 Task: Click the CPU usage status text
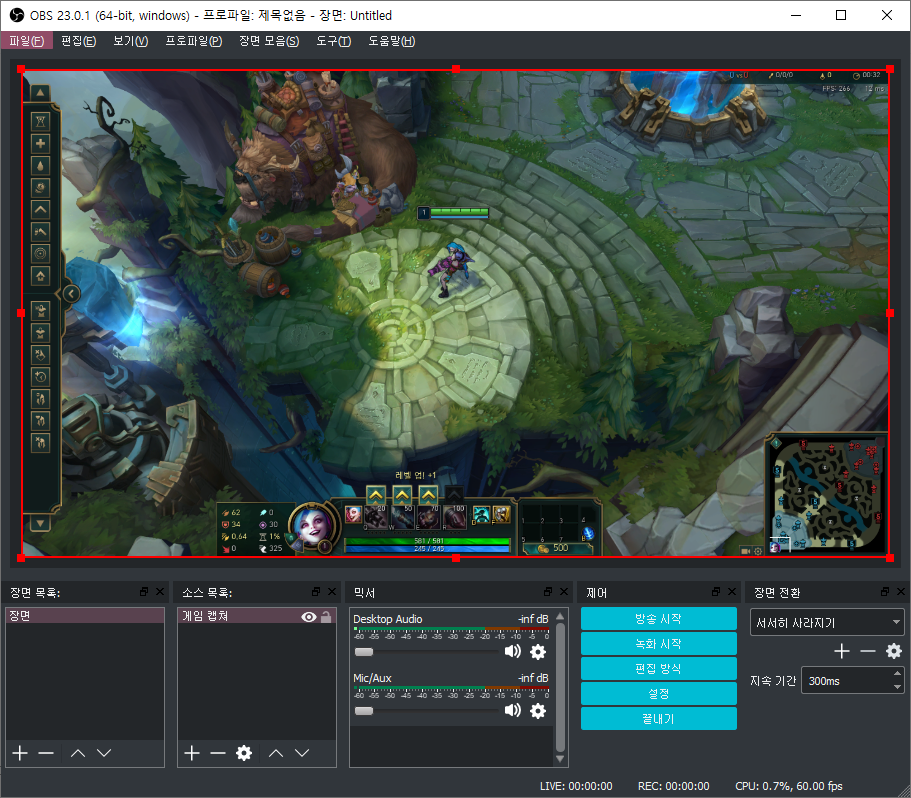click(788, 786)
